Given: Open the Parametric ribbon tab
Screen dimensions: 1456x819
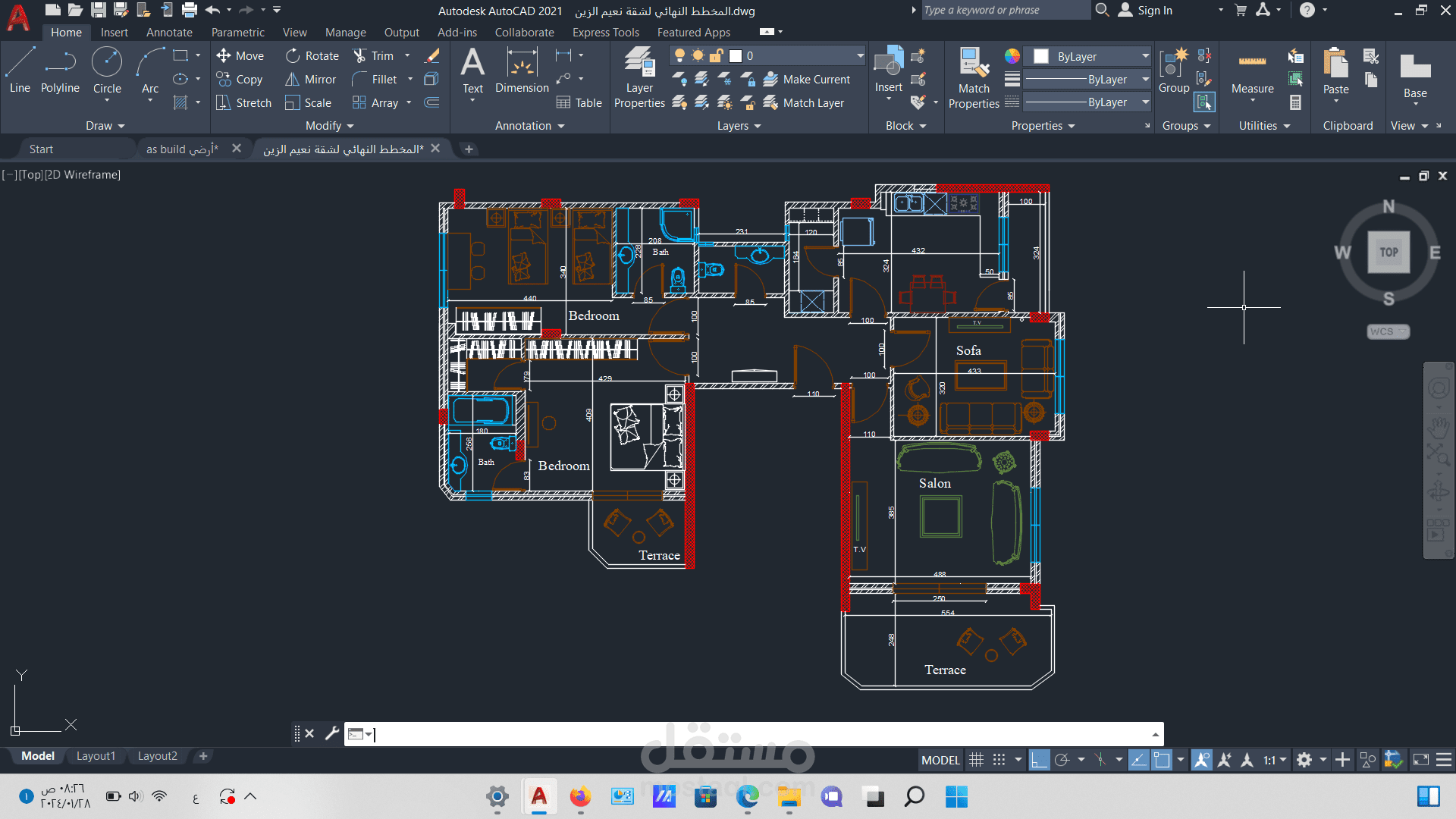Looking at the screenshot, I should 238,33.
